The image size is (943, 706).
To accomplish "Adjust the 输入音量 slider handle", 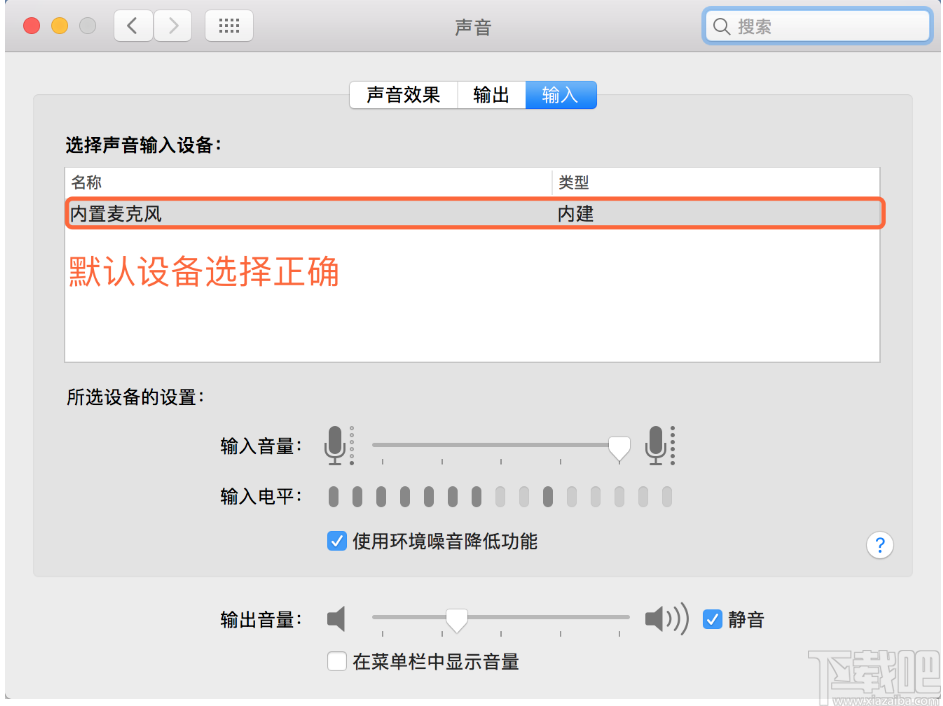I will click(x=619, y=449).
